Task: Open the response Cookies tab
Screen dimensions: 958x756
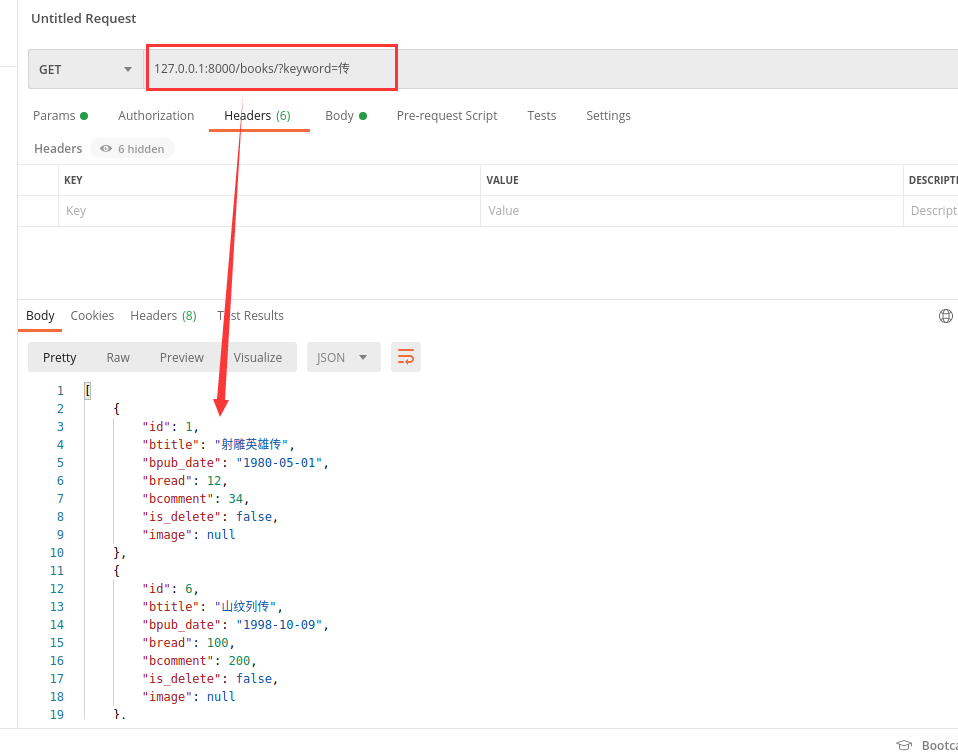Action: click(x=92, y=315)
